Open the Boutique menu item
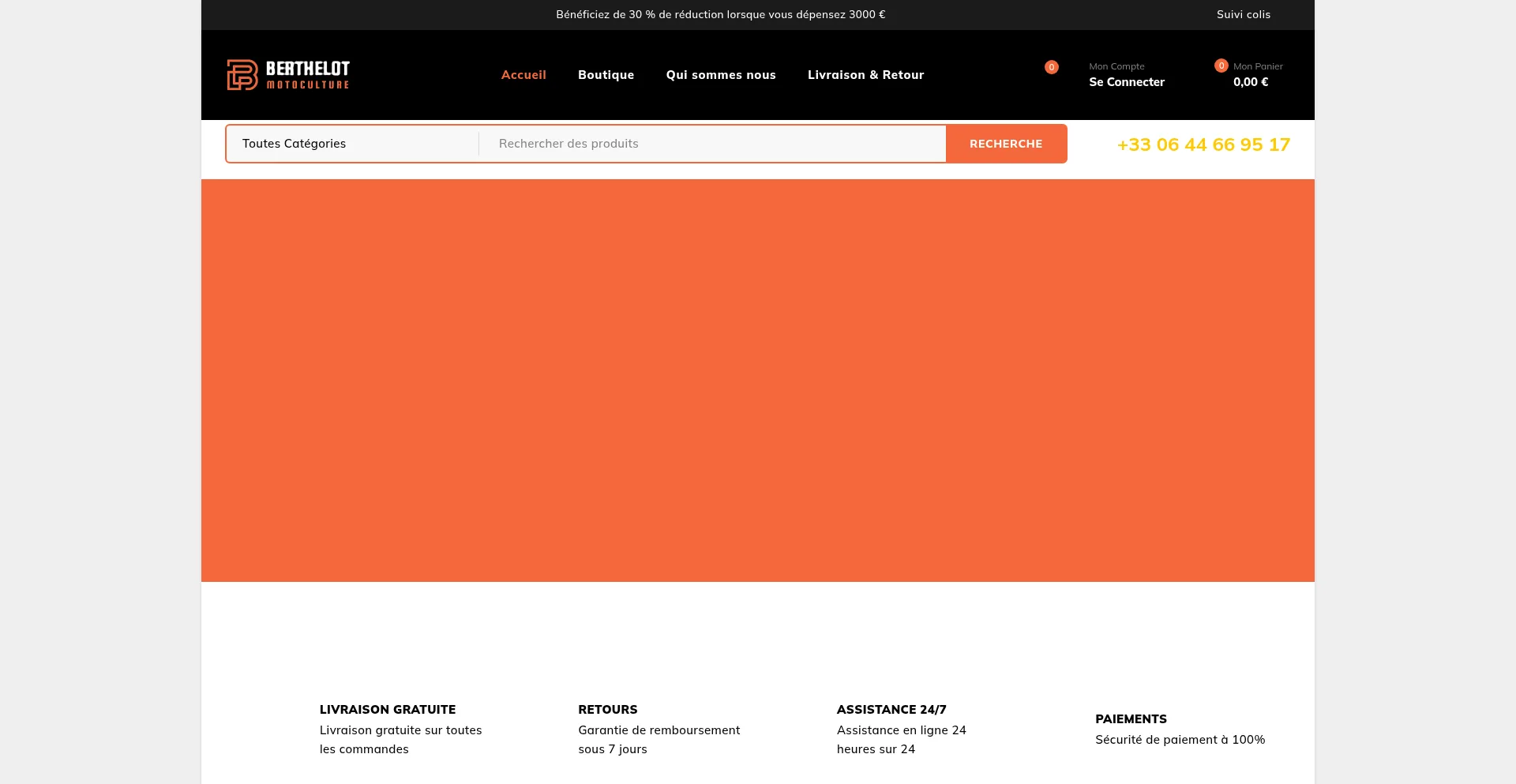Viewport: 1516px width, 784px height. tap(606, 75)
